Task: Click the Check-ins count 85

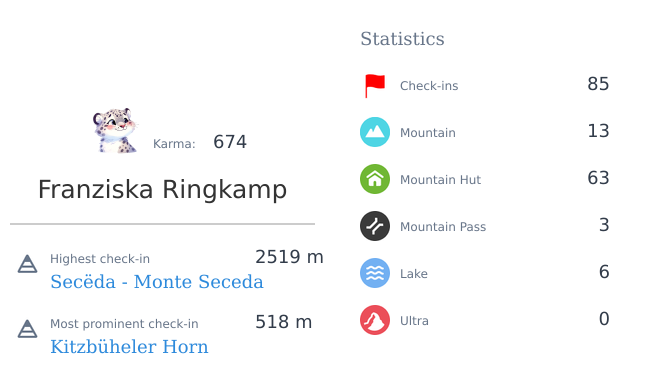Action: tap(598, 84)
